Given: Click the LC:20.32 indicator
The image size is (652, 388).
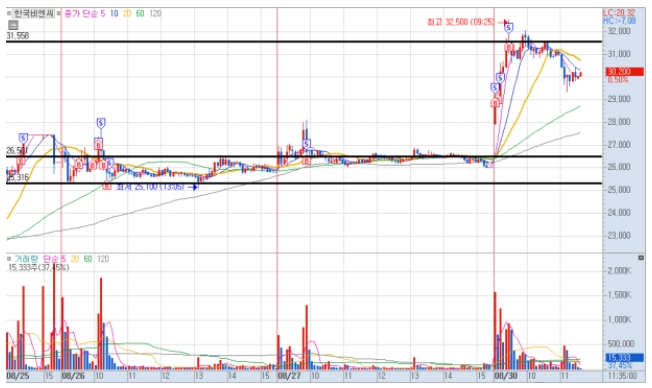Looking at the screenshot, I should point(620,13).
